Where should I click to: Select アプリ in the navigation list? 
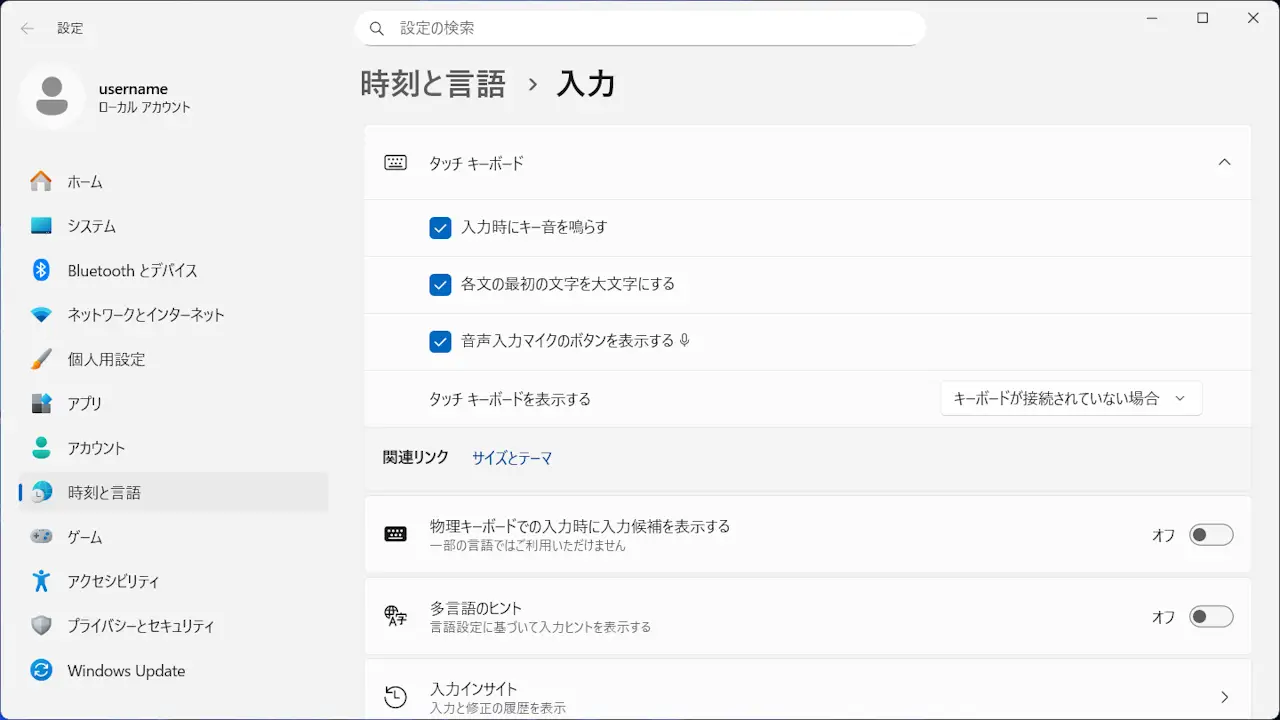(x=85, y=403)
